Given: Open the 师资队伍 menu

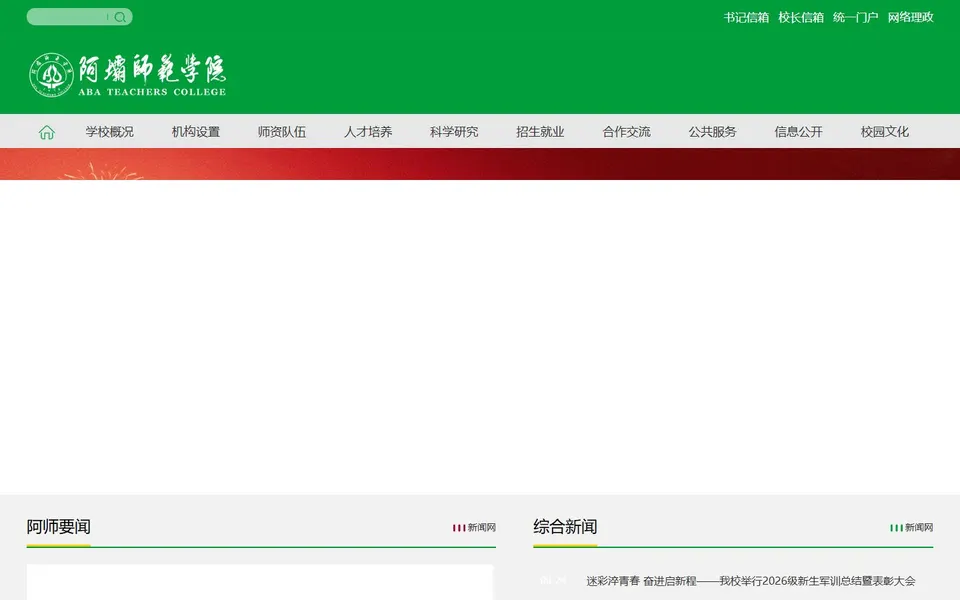Looking at the screenshot, I should tap(282, 132).
